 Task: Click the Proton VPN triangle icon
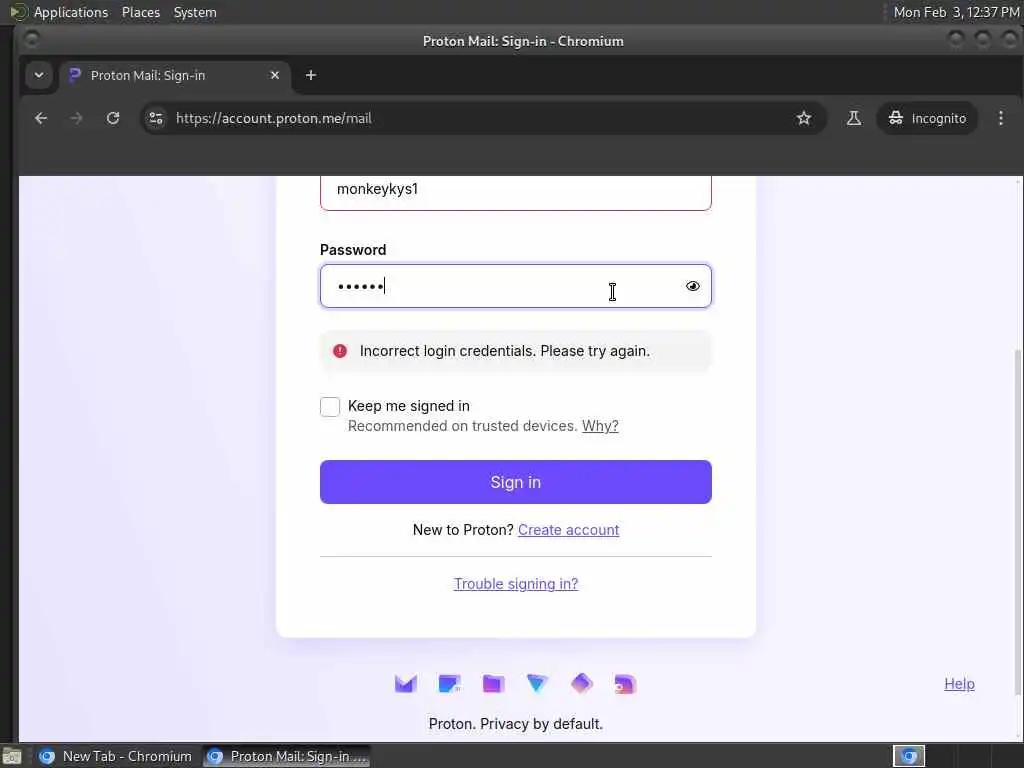537,684
